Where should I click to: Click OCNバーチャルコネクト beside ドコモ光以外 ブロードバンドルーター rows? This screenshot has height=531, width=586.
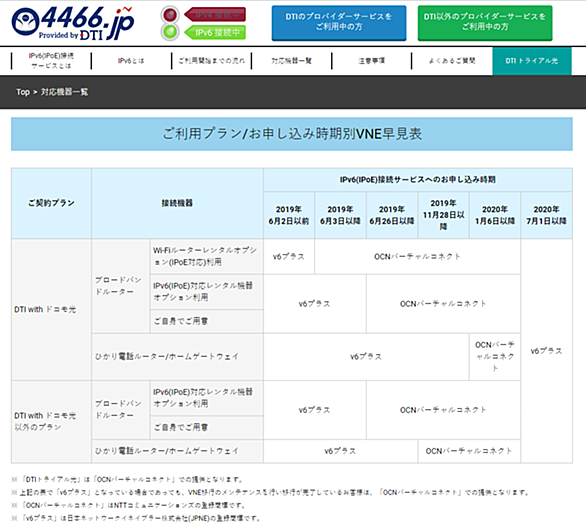point(443,410)
